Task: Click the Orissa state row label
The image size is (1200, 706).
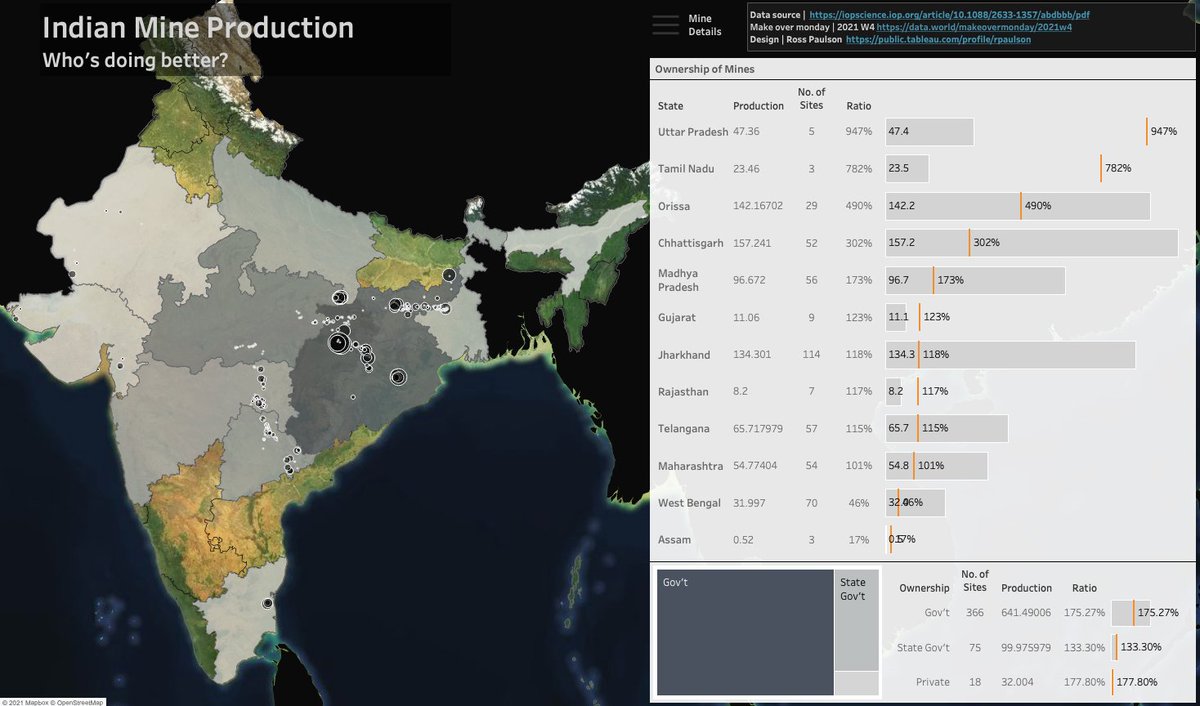Action: coord(674,206)
